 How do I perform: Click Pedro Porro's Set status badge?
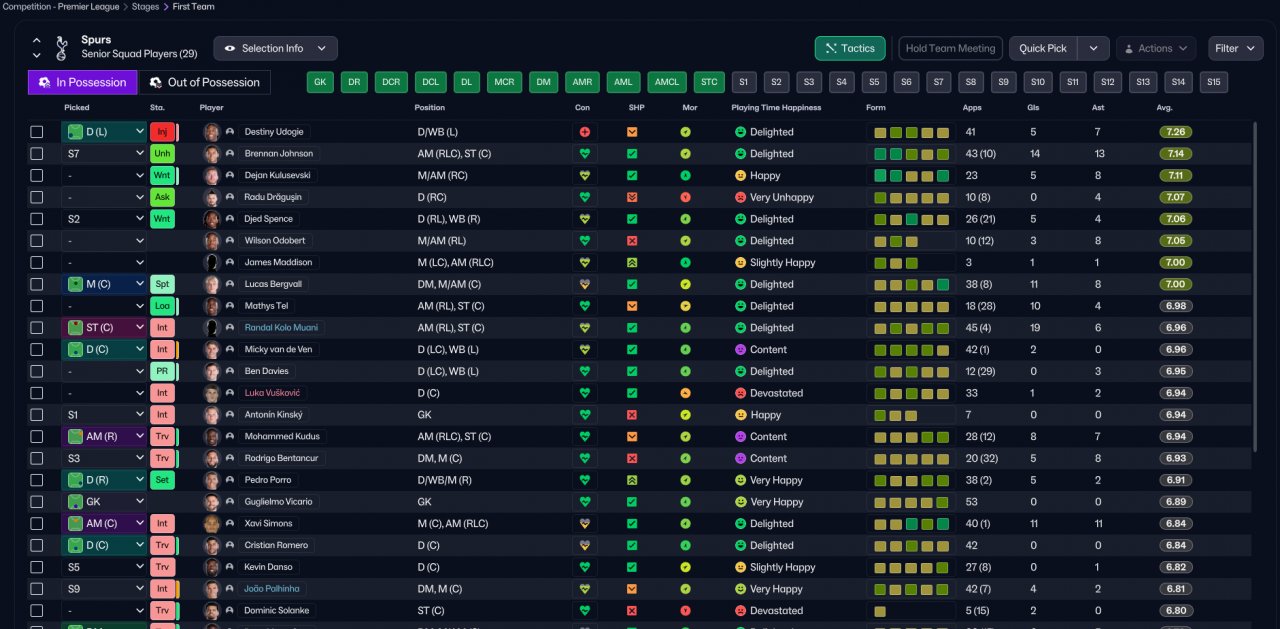click(162, 480)
